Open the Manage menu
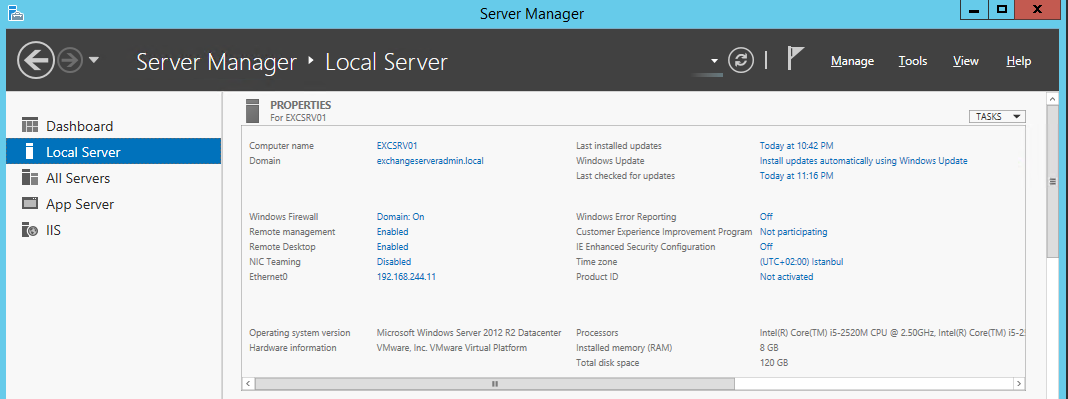The width and height of the screenshot is (1068, 399). (852, 61)
